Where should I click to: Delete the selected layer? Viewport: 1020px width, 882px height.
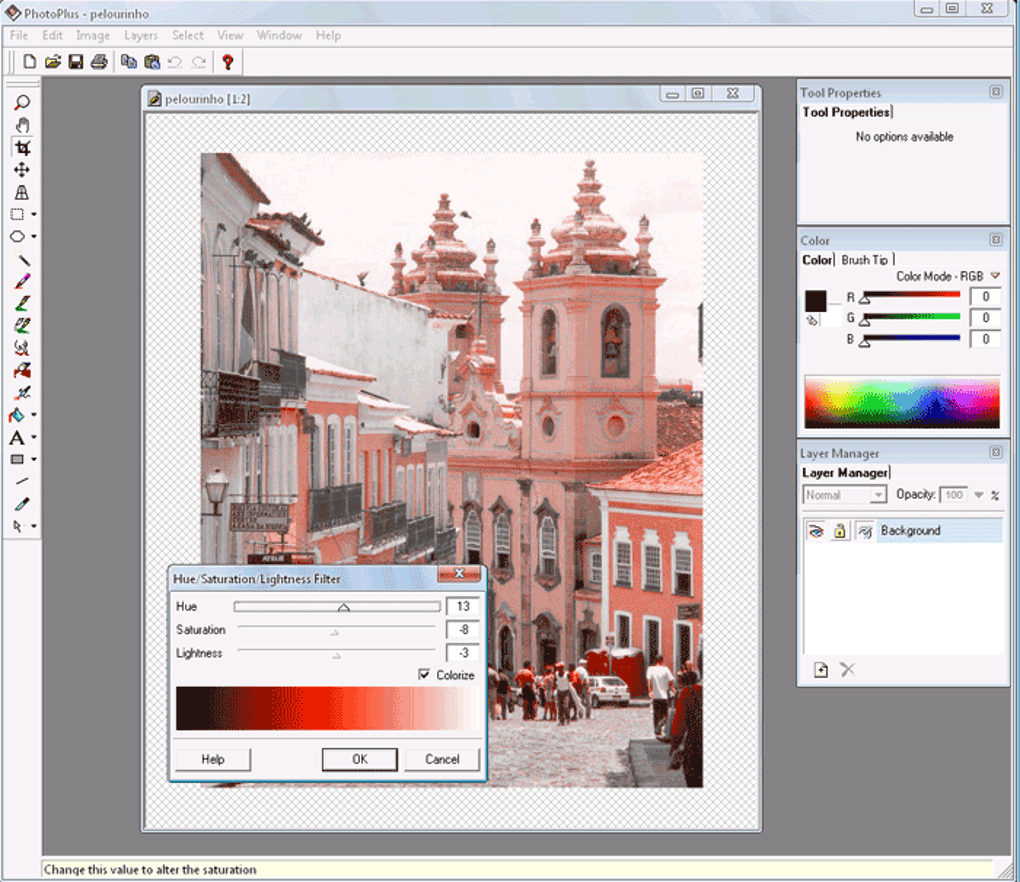tap(847, 669)
